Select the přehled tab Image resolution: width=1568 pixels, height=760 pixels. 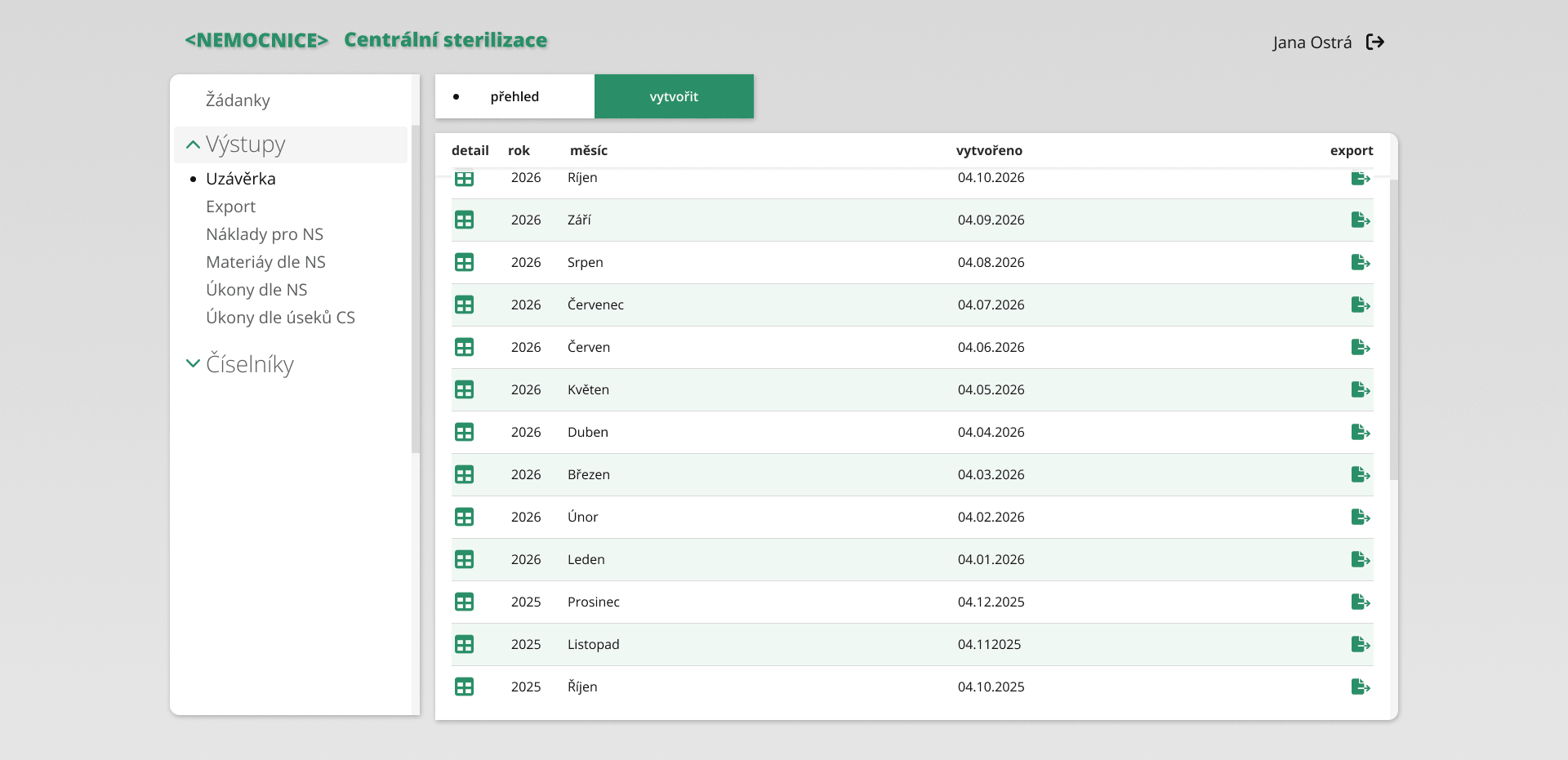pyautogui.click(x=514, y=96)
